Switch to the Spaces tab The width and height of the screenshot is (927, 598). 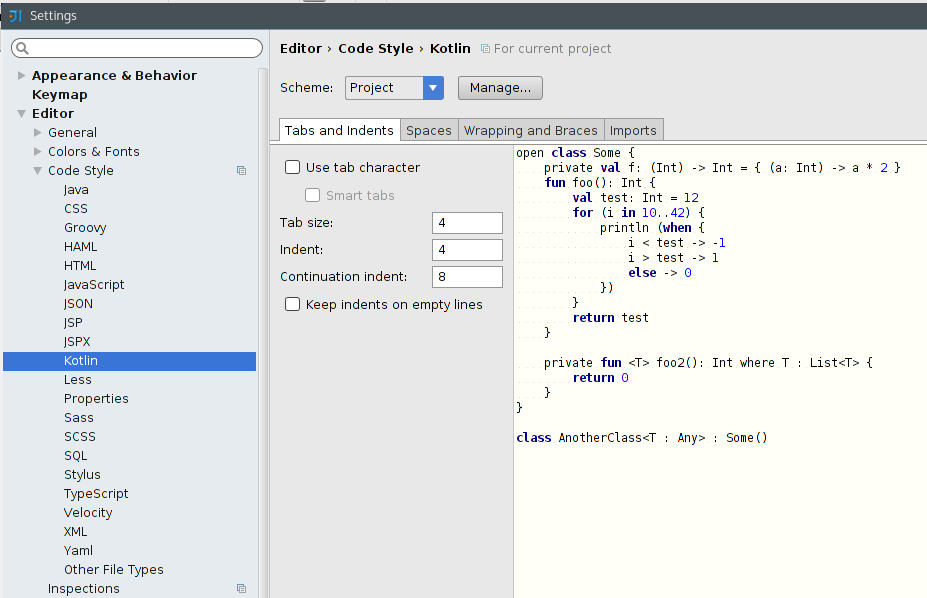click(x=428, y=130)
